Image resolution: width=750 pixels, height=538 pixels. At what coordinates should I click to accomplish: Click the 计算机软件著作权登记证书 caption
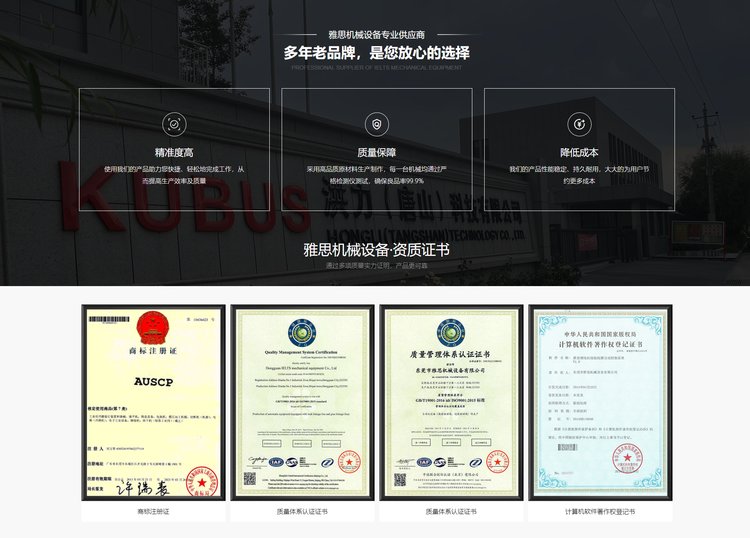click(x=600, y=511)
